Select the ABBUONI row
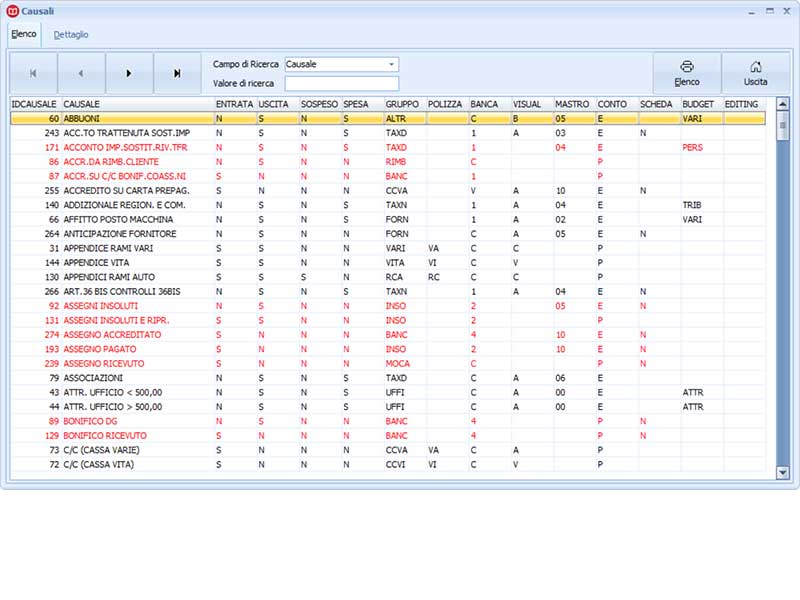The height and width of the screenshot is (600, 800). coord(388,118)
